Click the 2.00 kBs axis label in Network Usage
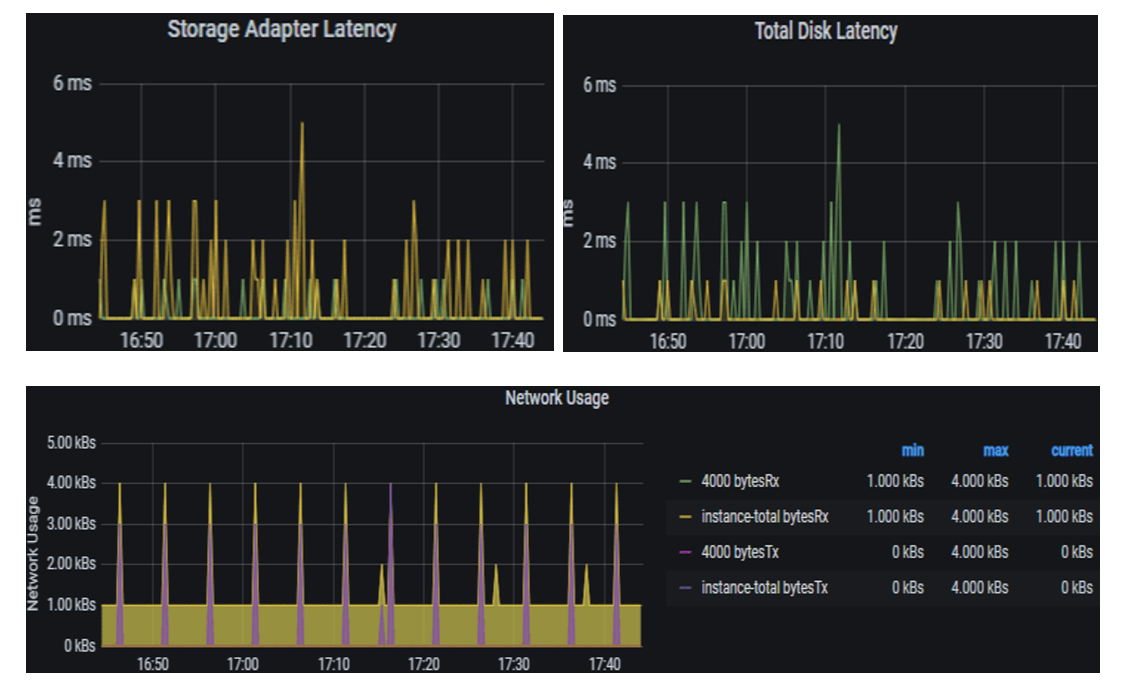The height and width of the screenshot is (687, 1122). coord(72,564)
